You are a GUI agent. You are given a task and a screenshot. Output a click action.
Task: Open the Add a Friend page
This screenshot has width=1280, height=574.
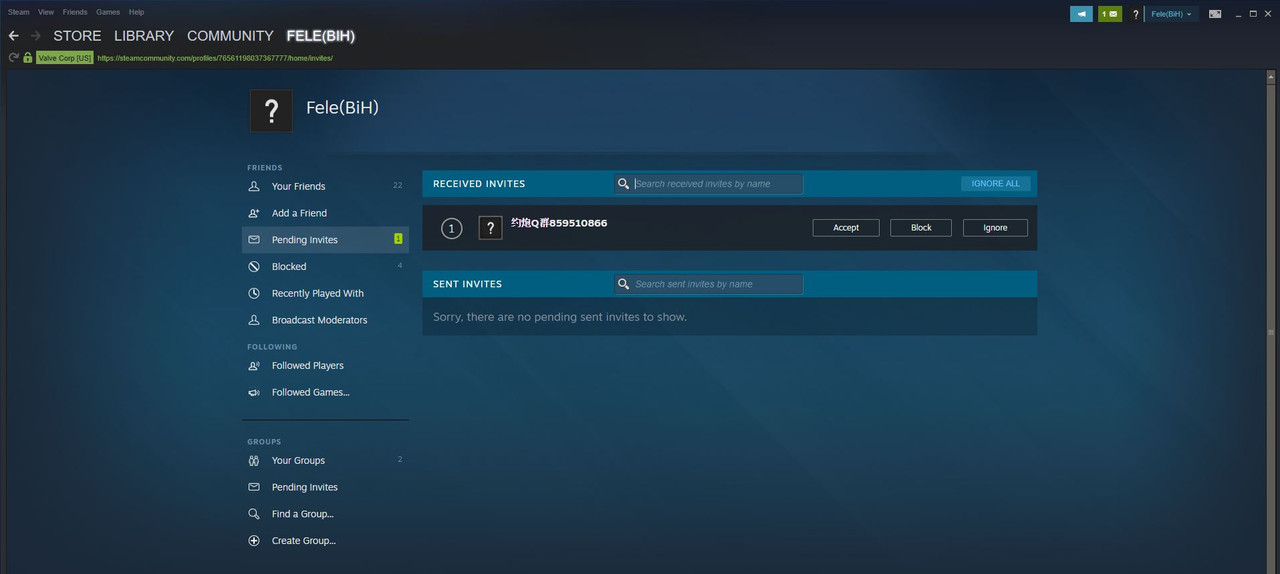(299, 213)
